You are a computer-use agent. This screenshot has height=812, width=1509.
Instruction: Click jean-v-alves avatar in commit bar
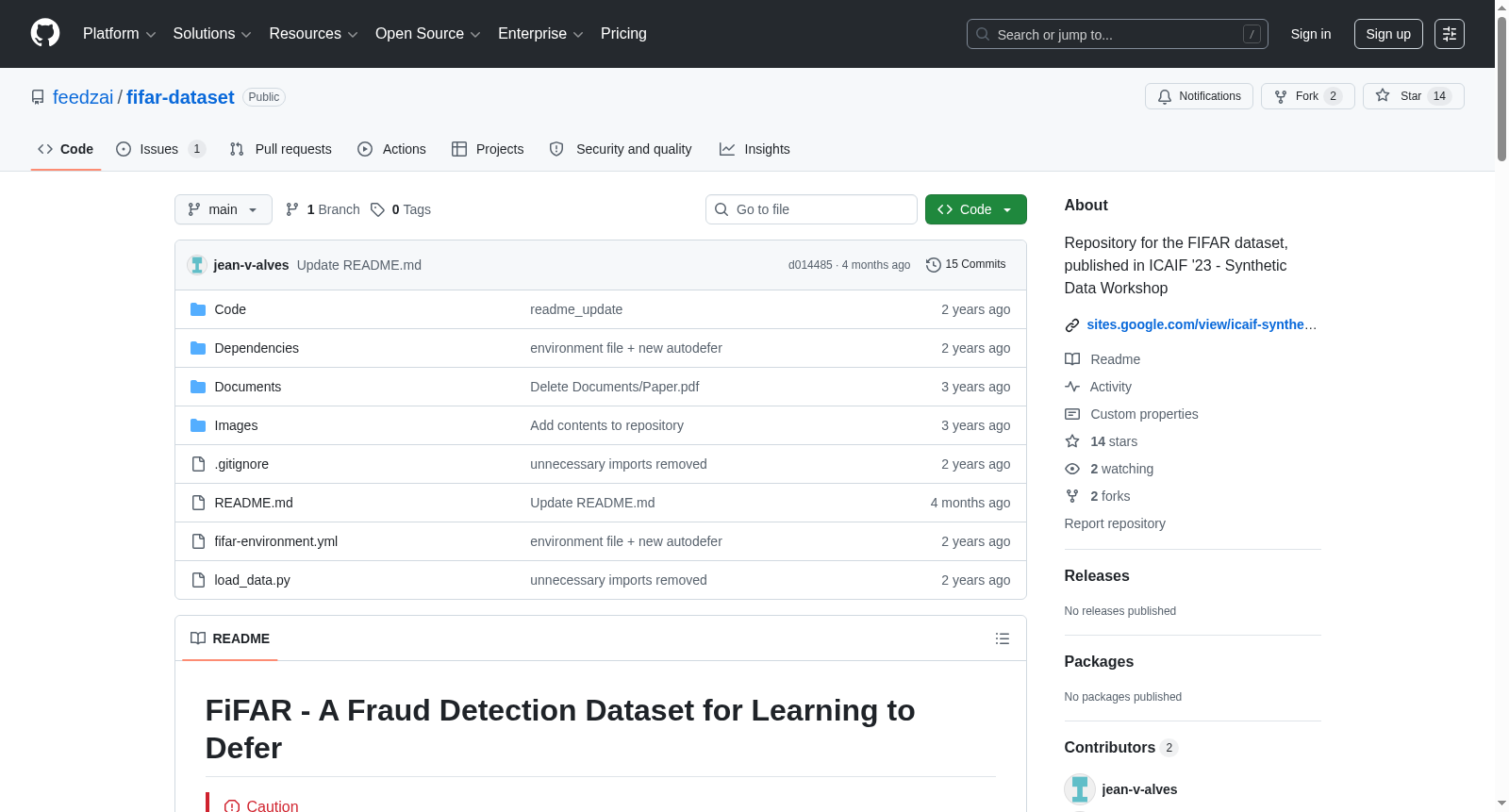click(x=197, y=265)
